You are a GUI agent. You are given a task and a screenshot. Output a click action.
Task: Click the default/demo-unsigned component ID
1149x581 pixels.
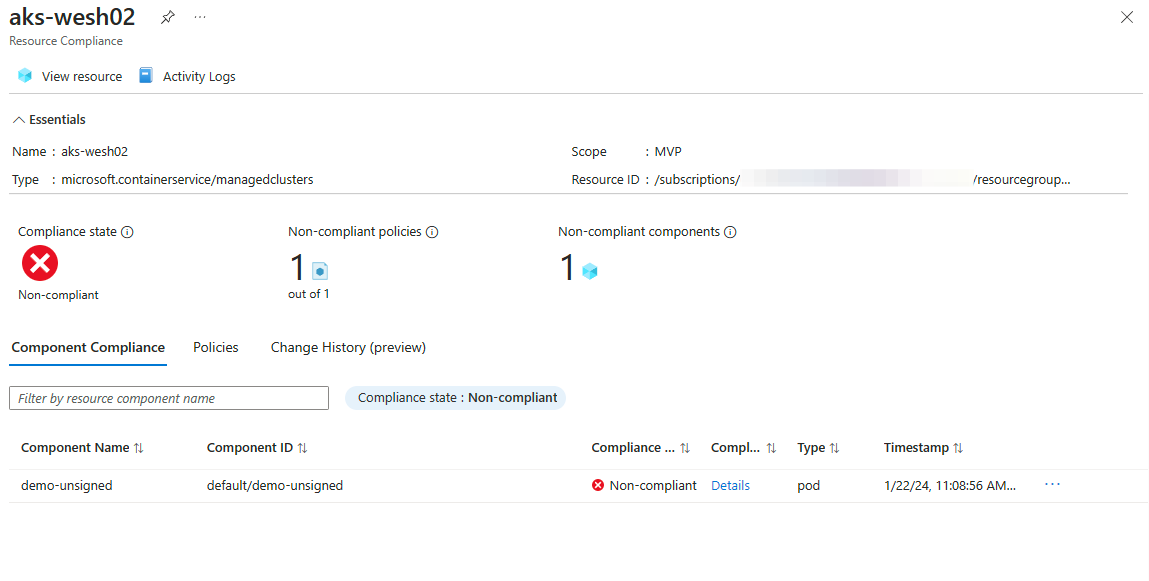tap(275, 486)
